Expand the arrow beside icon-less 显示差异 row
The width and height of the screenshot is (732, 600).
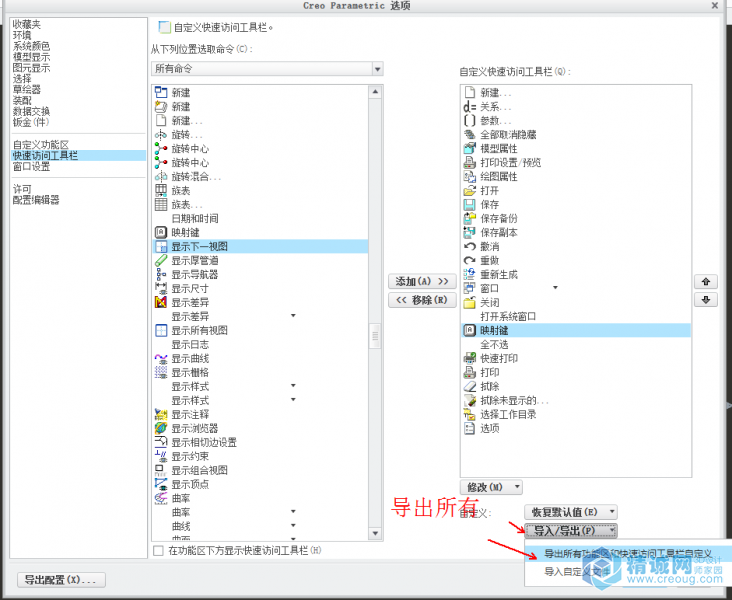[293, 316]
